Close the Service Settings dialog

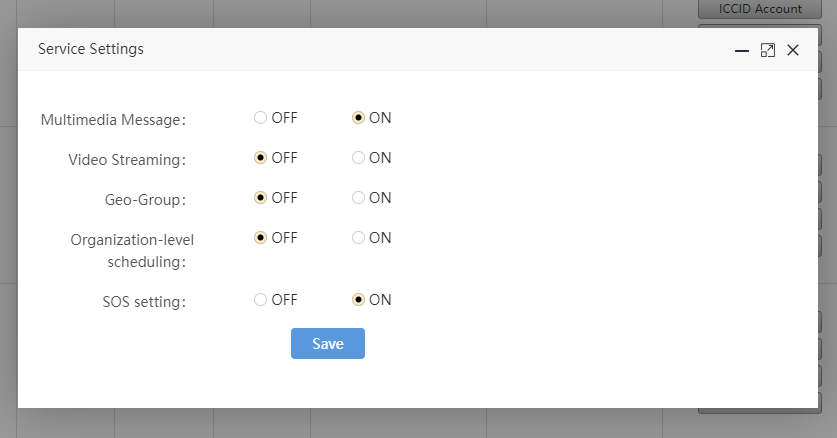click(x=793, y=50)
